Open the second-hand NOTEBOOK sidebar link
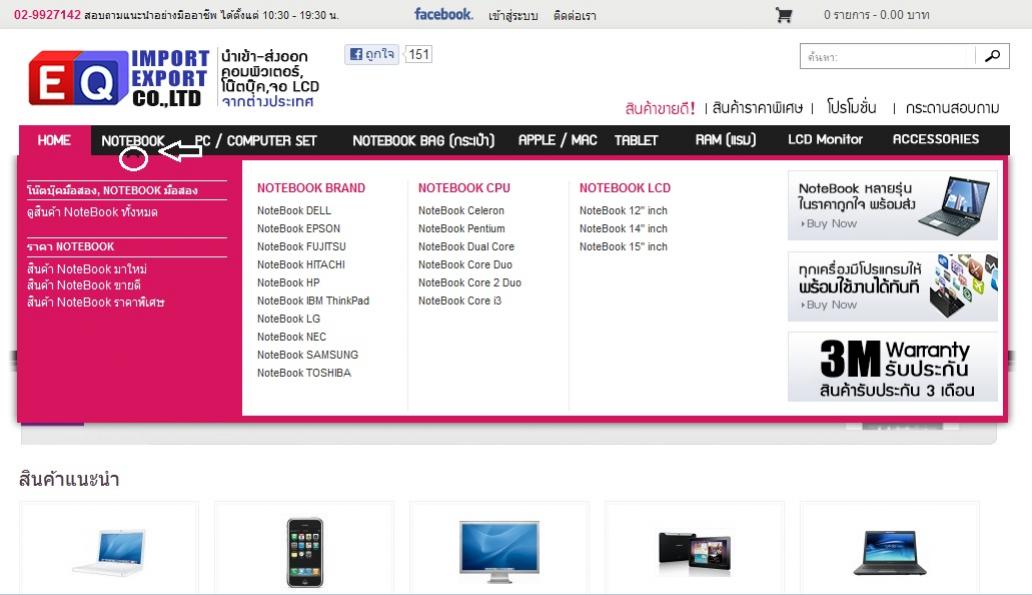The width and height of the screenshot is (1032, 595). pos(112,190)
